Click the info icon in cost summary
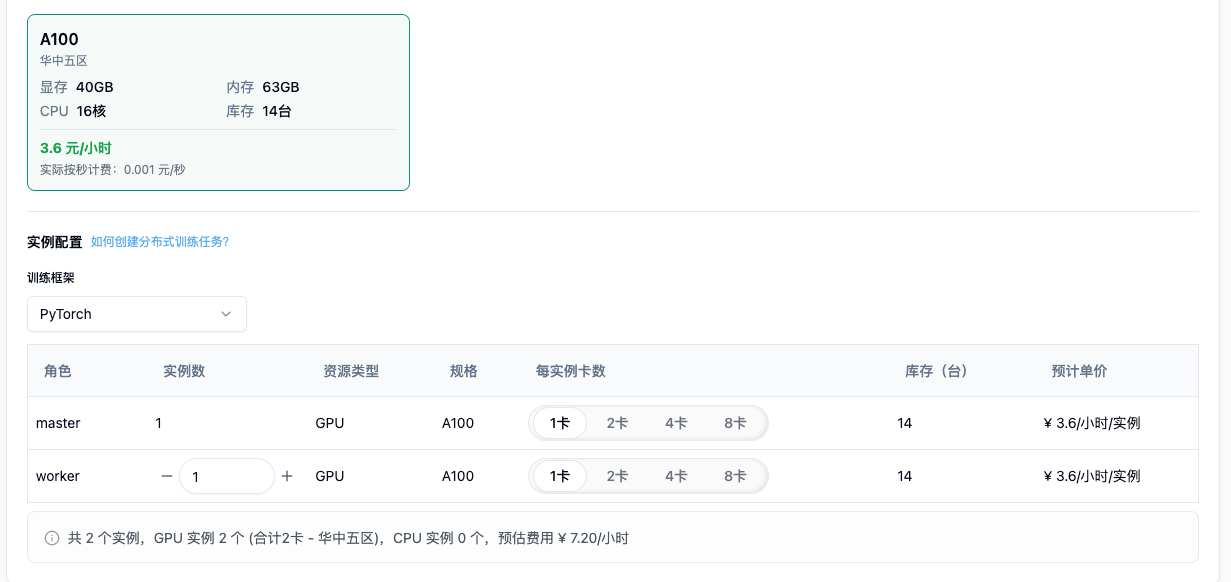The height and width of the screenshot is (582, 1231). tap(52, 538)
